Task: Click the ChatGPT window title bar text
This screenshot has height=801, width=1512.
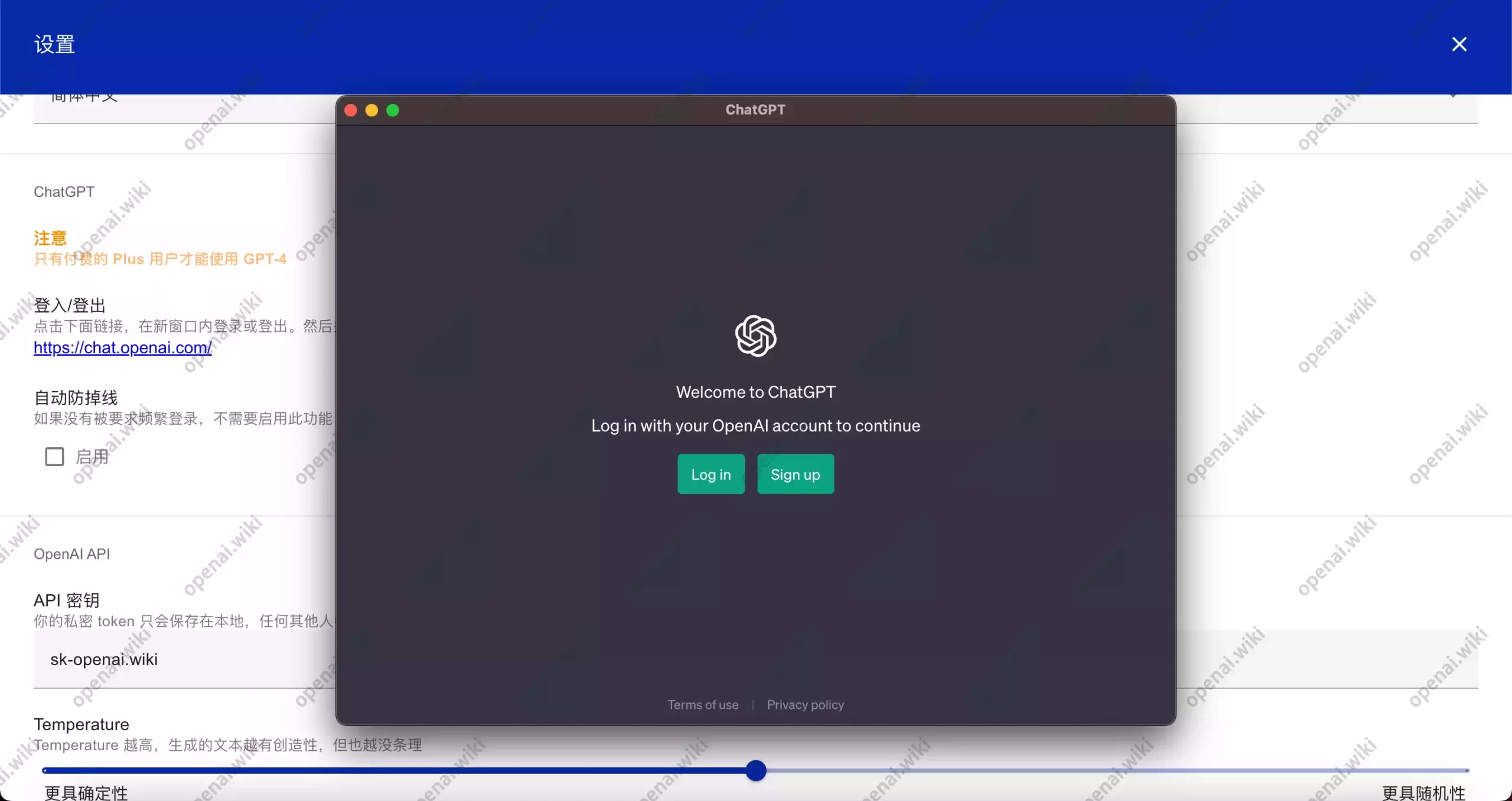Action: pos(755,110)
